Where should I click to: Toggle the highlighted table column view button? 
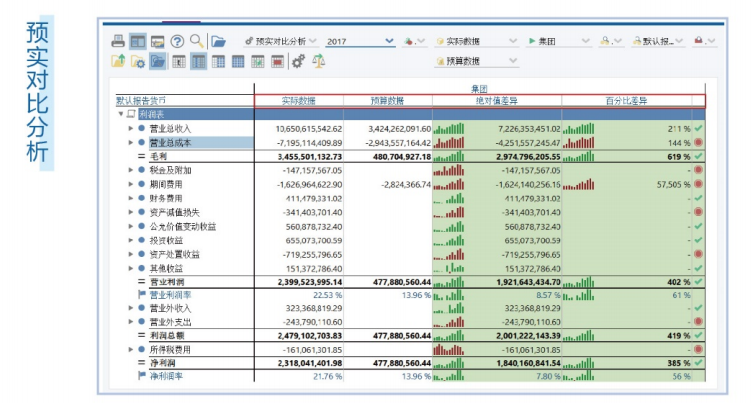[x=198, y=61]
